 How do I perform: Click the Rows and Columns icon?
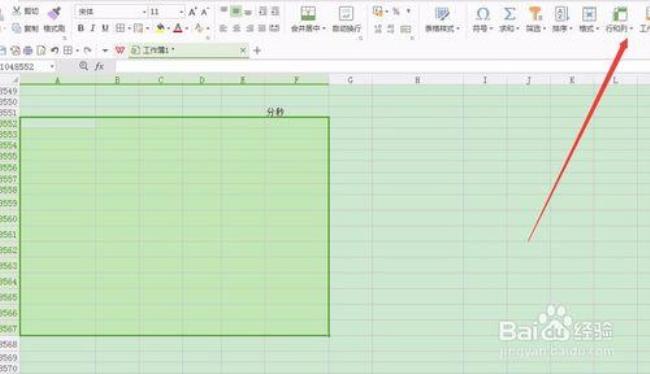tap(620, 14)
